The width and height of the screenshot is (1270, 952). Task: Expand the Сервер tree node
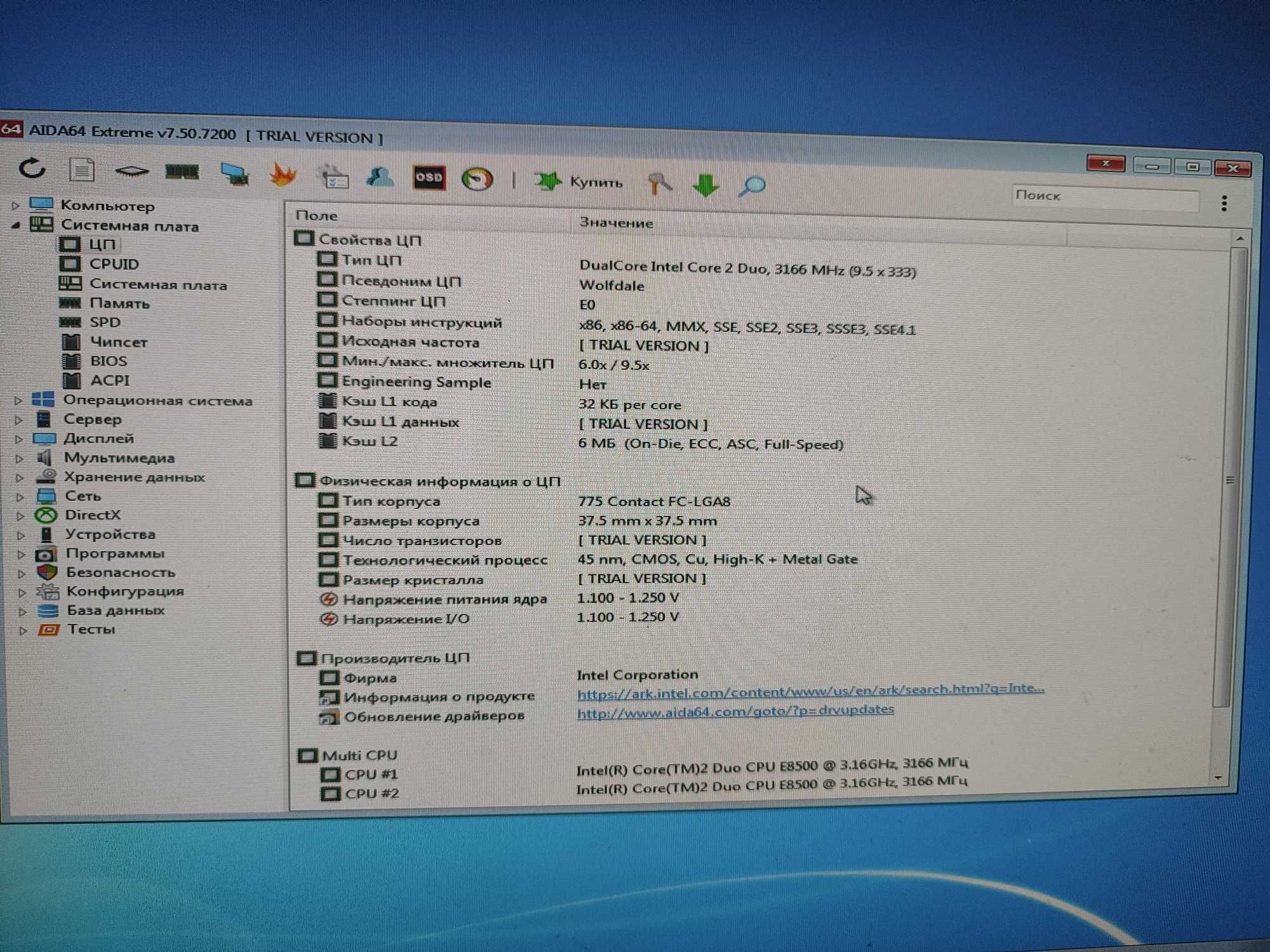(x=18, y=420)
